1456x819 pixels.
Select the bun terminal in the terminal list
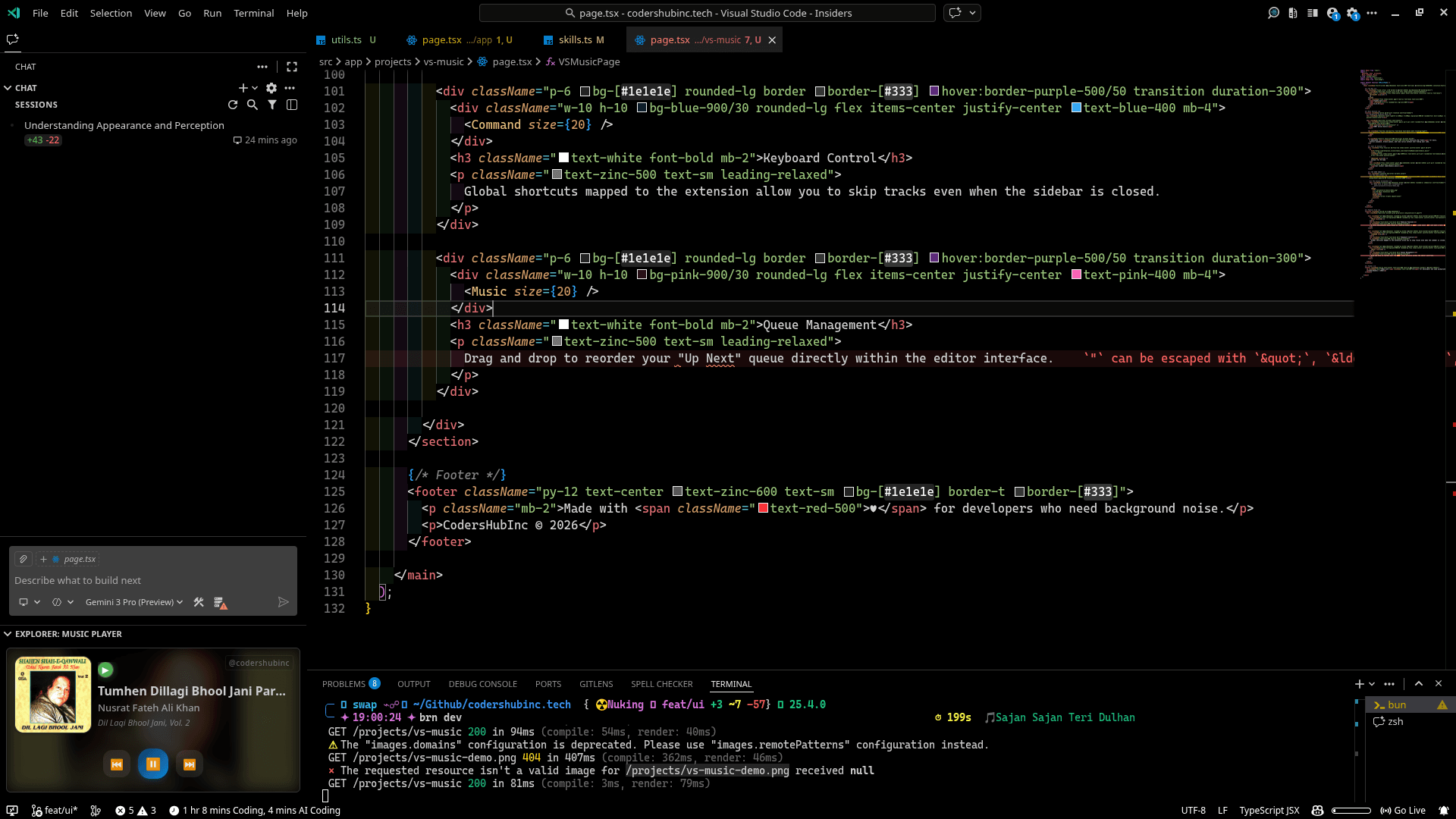click(x=1398, y=704)
